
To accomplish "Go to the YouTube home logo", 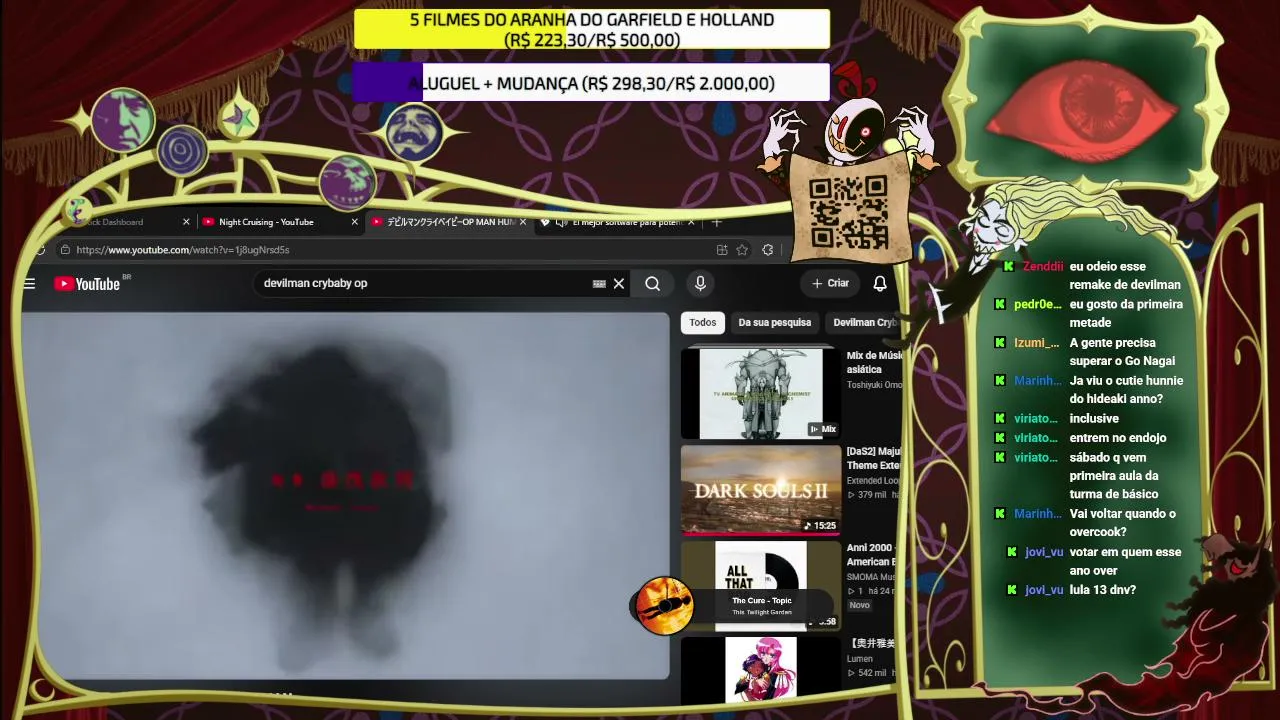I will 88,284.
